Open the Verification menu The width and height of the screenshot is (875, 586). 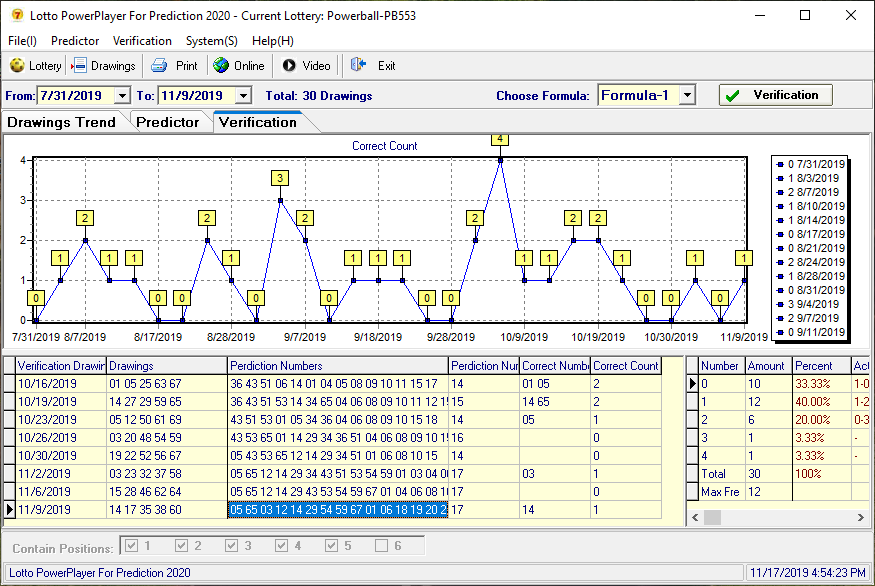point(142,41)
